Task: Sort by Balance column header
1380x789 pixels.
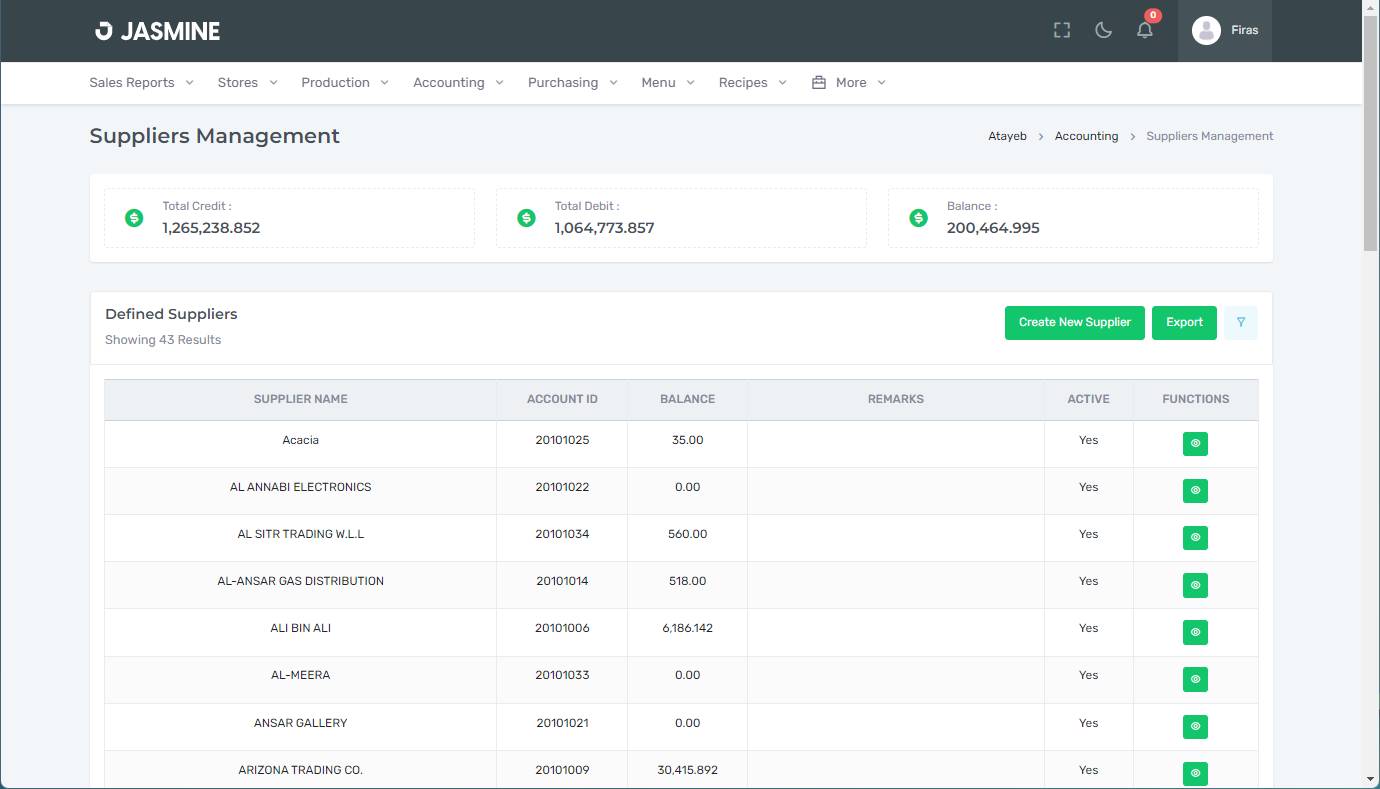Action: tap(687, 399)
